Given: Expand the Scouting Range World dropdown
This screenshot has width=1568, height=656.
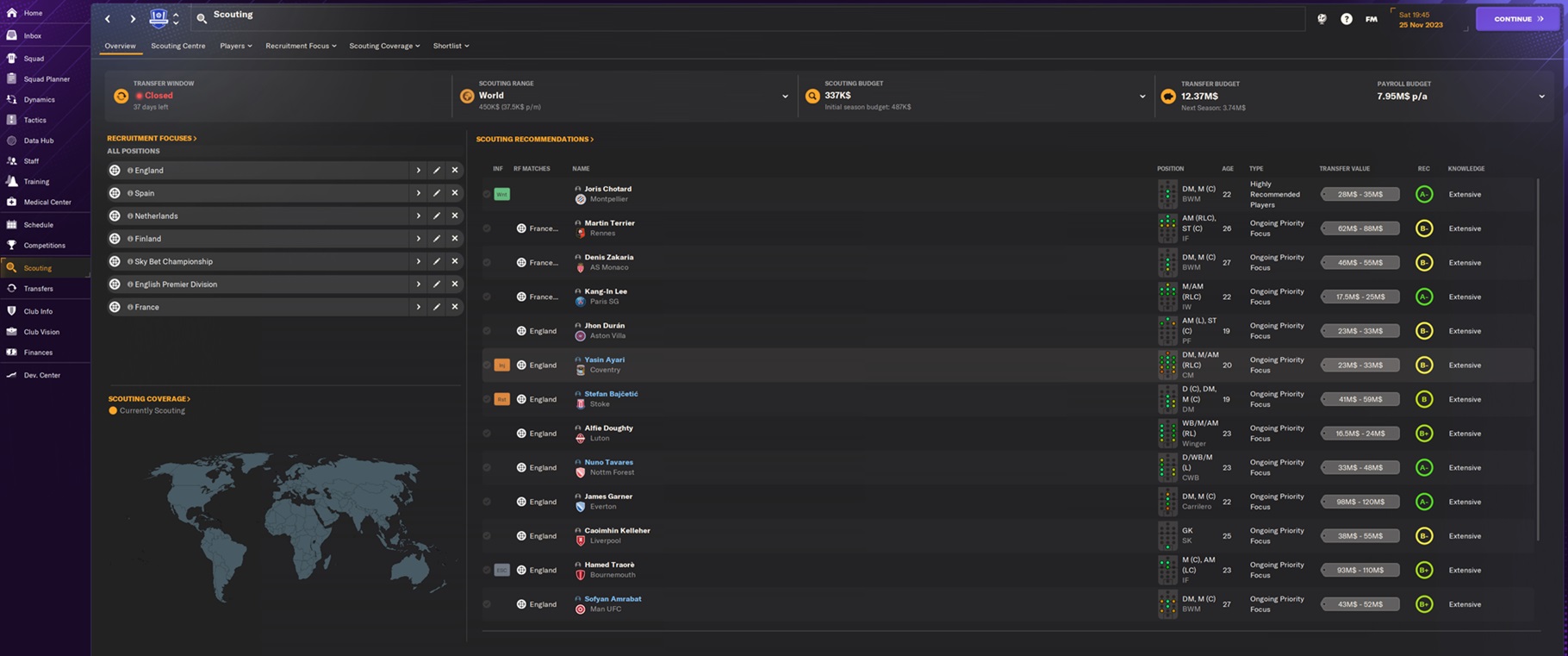Looking at the screenshot, I should tap(785, 97).
